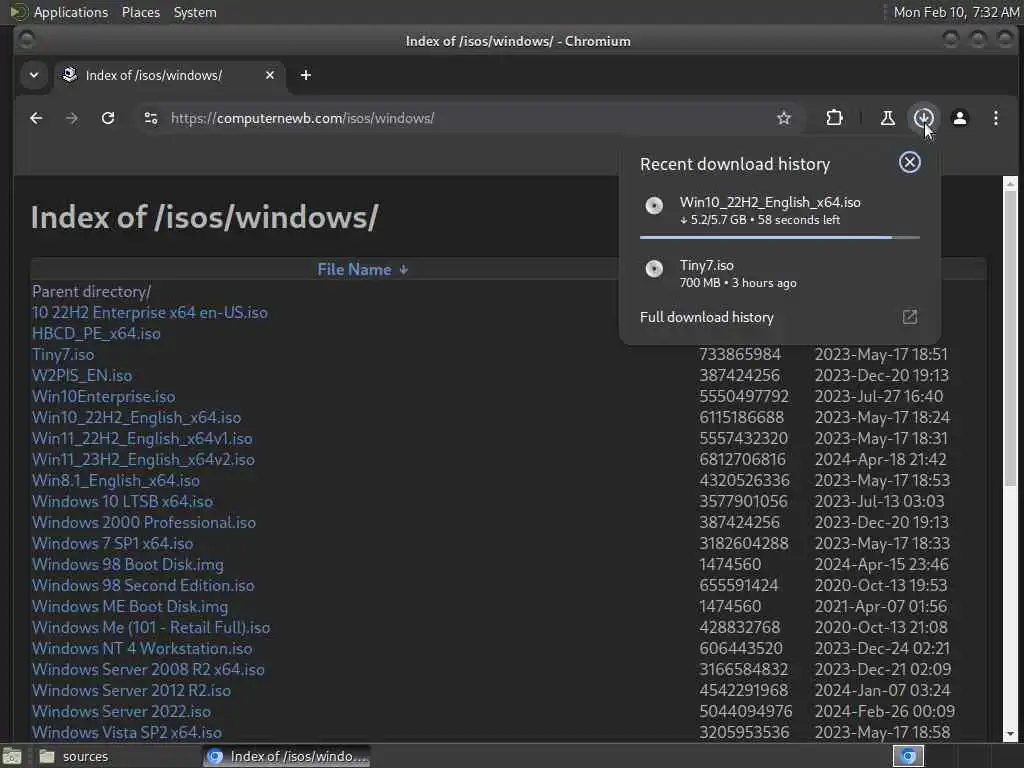Click the browser back arrow
Screen dimensions: 1024x768
(36, 118)
